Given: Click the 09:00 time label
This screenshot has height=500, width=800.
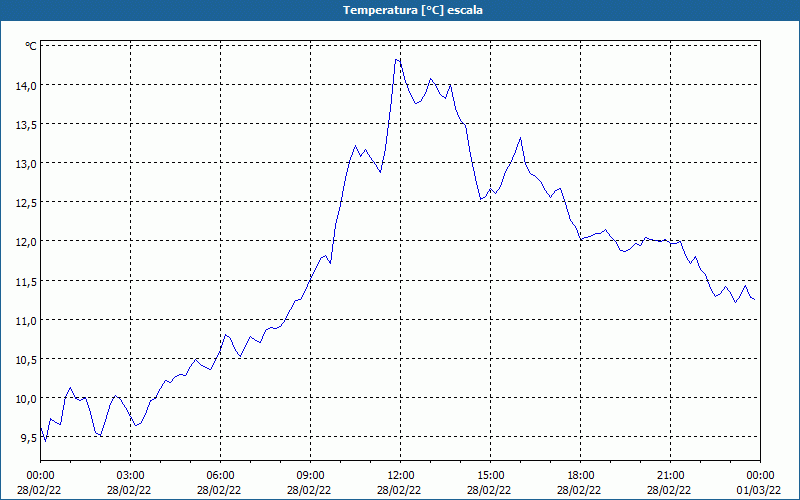Looking at the screenshot, I should [310, 476].
